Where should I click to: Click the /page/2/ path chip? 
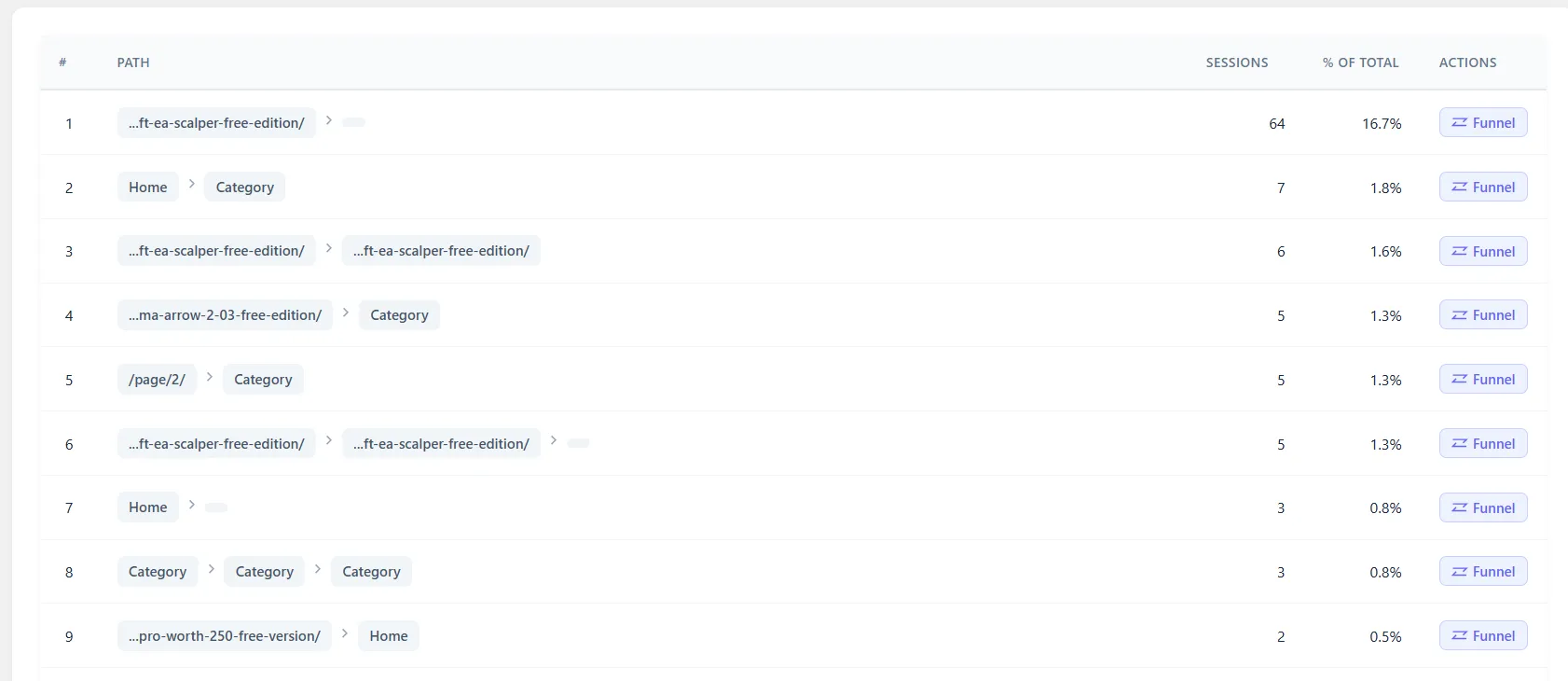[157, 379]
